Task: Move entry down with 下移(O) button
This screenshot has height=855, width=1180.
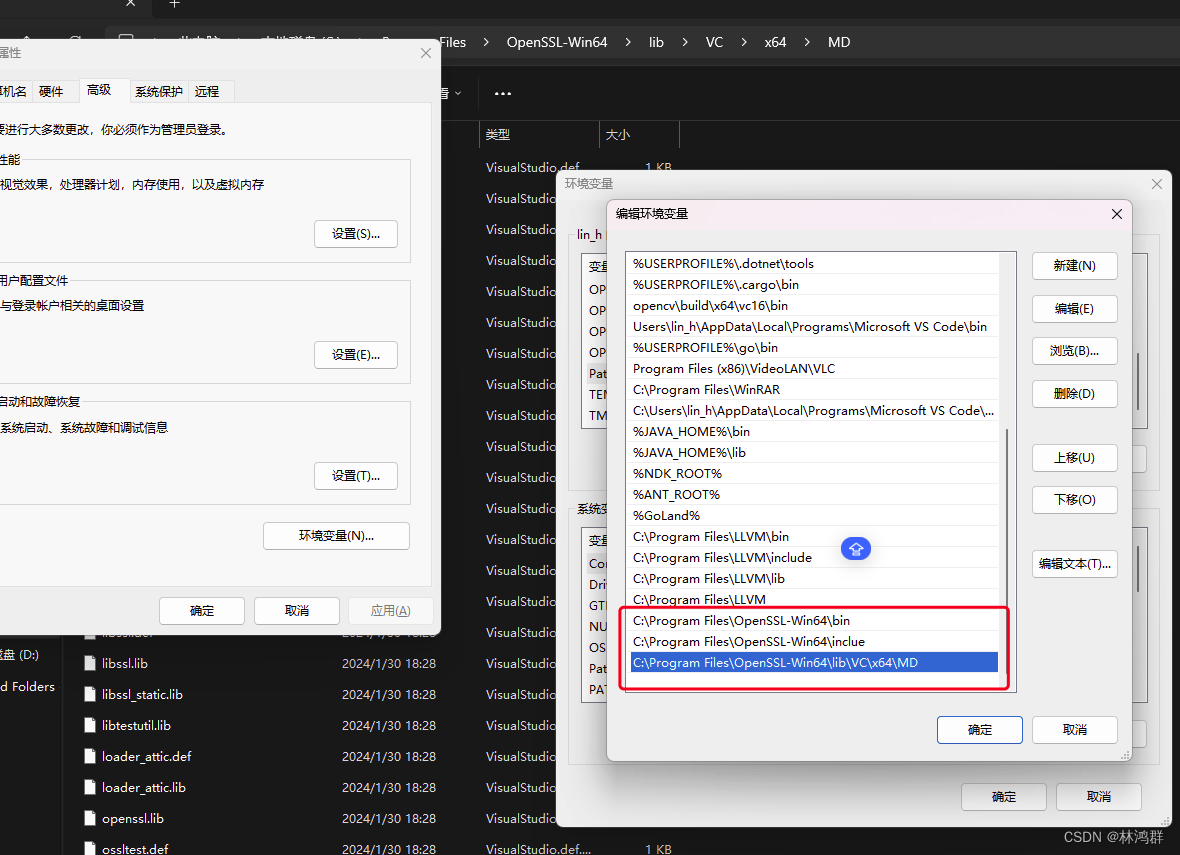Action: (x=1074, y=500)
